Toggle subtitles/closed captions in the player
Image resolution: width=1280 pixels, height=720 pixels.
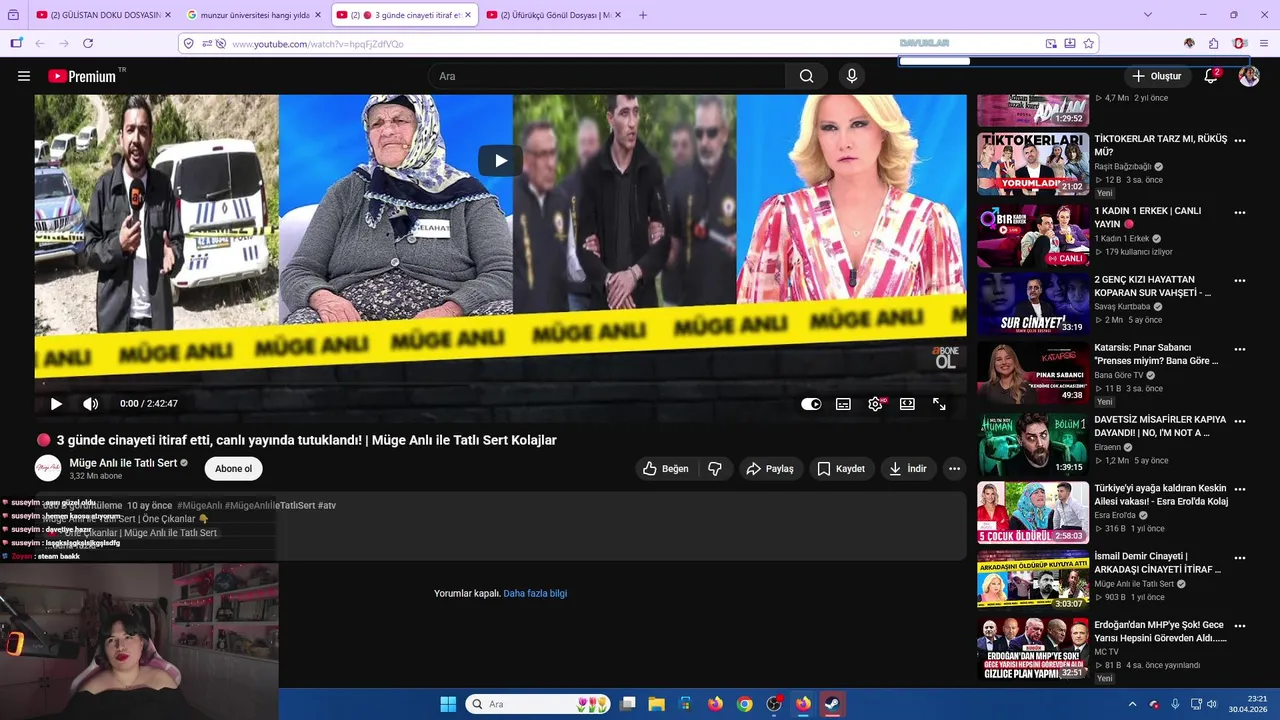click(843, 404)
